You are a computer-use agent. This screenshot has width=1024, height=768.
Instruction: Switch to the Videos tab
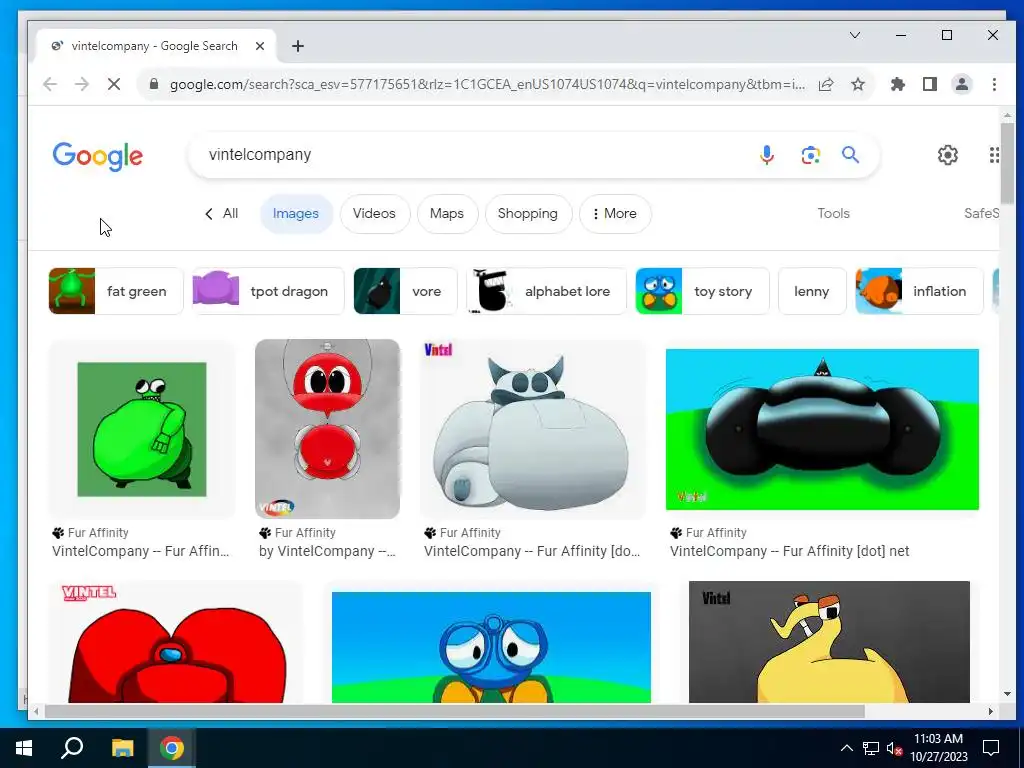point(374,214)
